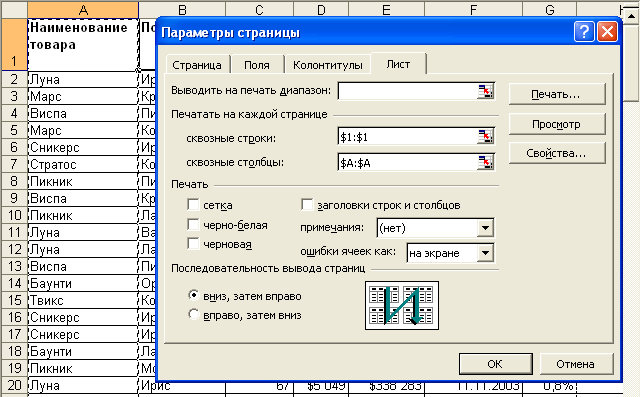Select column F header

[x=473, y=10]
